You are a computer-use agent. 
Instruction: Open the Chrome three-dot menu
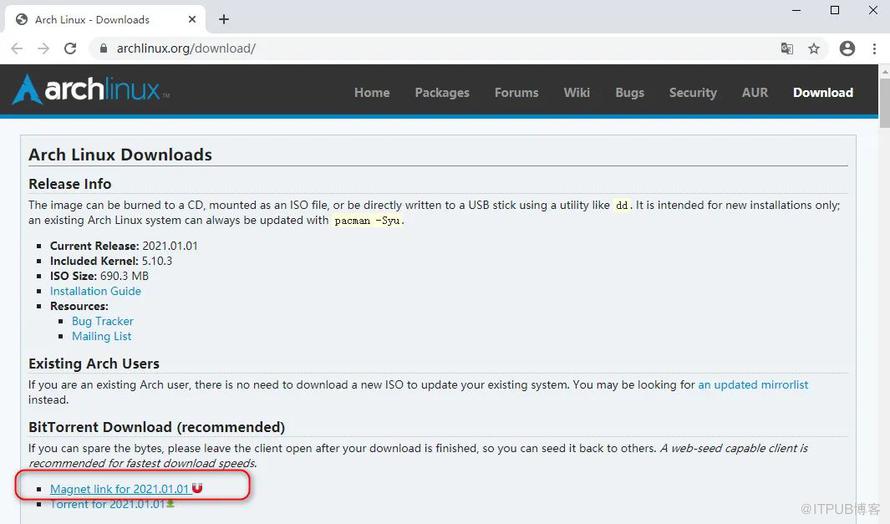pos(874,49)
